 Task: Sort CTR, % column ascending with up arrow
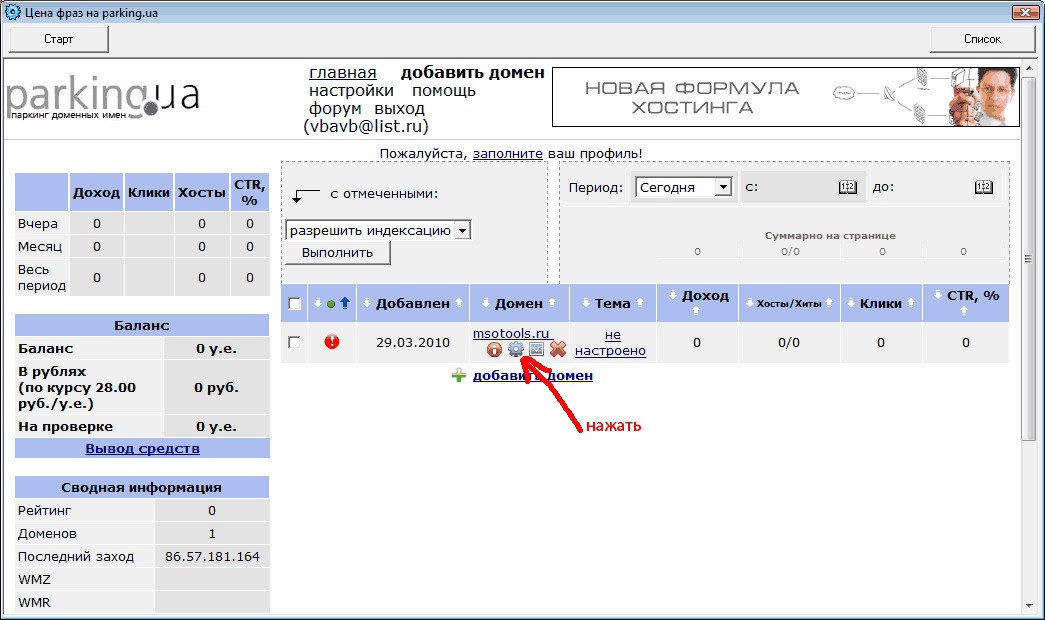click(x=964, y=311)
